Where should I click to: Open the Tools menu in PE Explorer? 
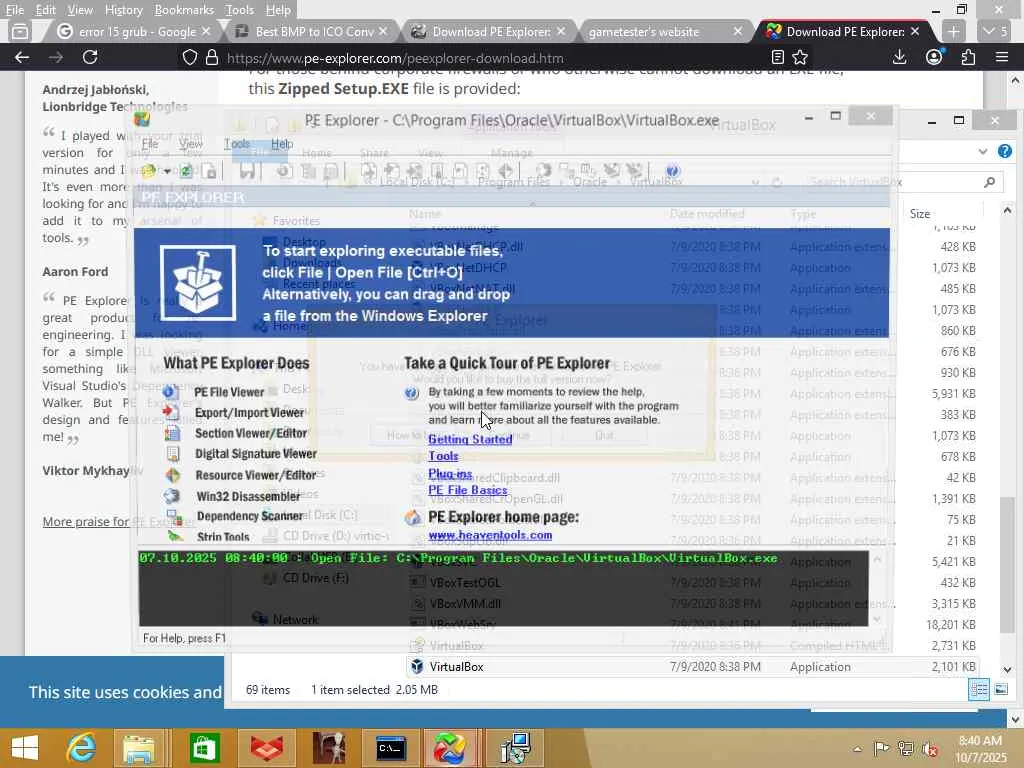click(x=237, y=144)
